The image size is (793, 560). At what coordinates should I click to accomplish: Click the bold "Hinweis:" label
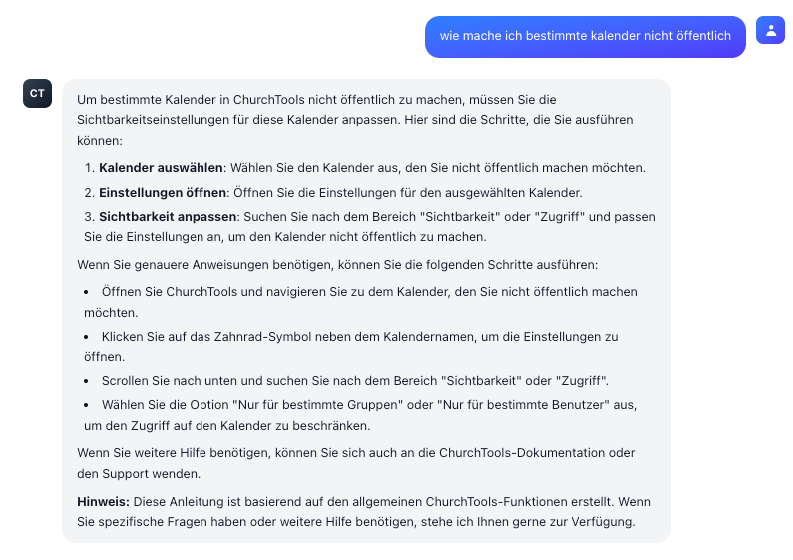pyautogui.click(x=102, y=500)
